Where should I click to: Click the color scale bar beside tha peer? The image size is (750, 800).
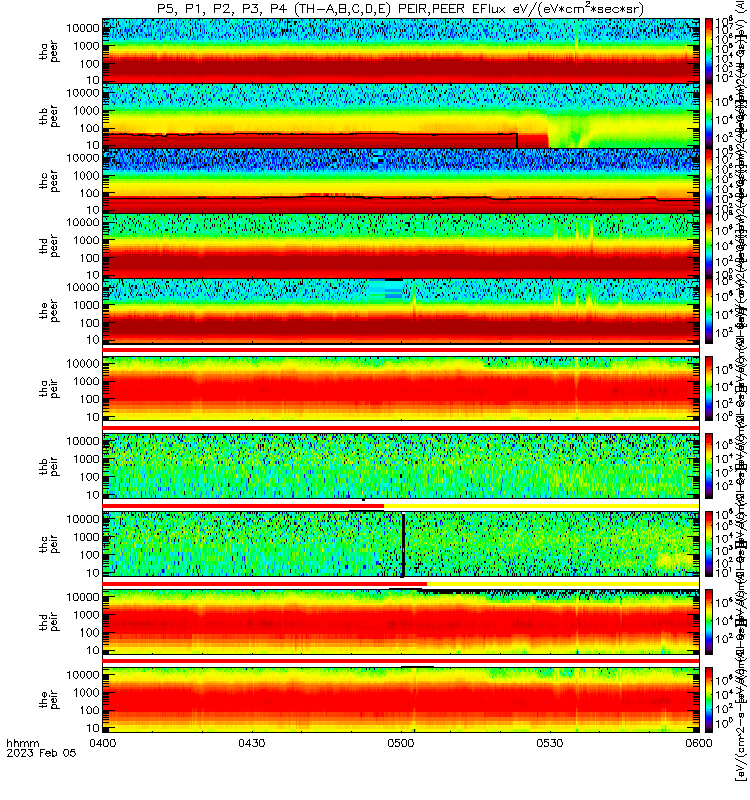click(709, 51)
